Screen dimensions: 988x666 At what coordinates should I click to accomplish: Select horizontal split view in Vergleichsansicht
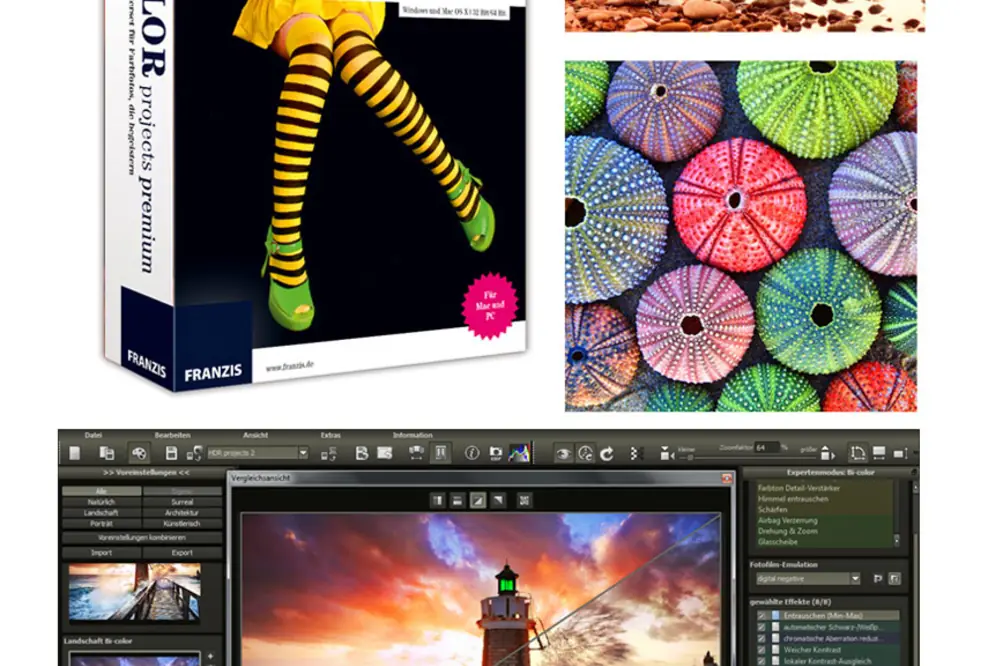(457, 500)
